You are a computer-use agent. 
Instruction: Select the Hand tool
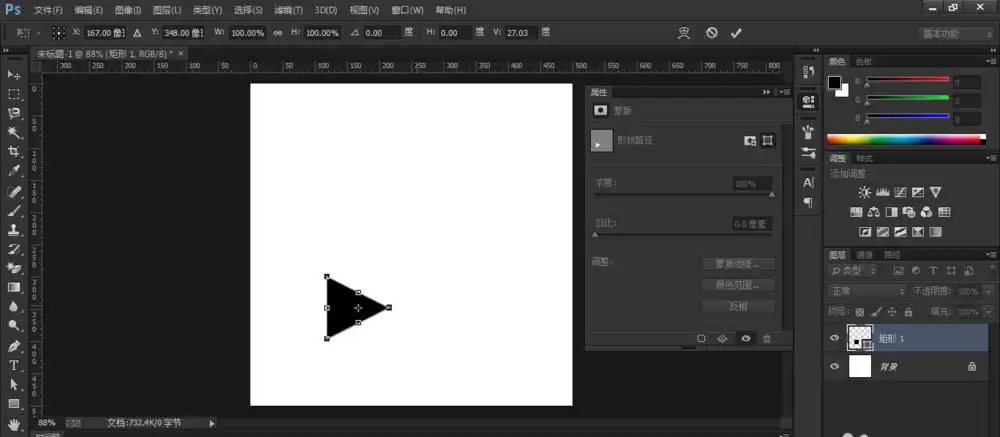pos(14,424)
